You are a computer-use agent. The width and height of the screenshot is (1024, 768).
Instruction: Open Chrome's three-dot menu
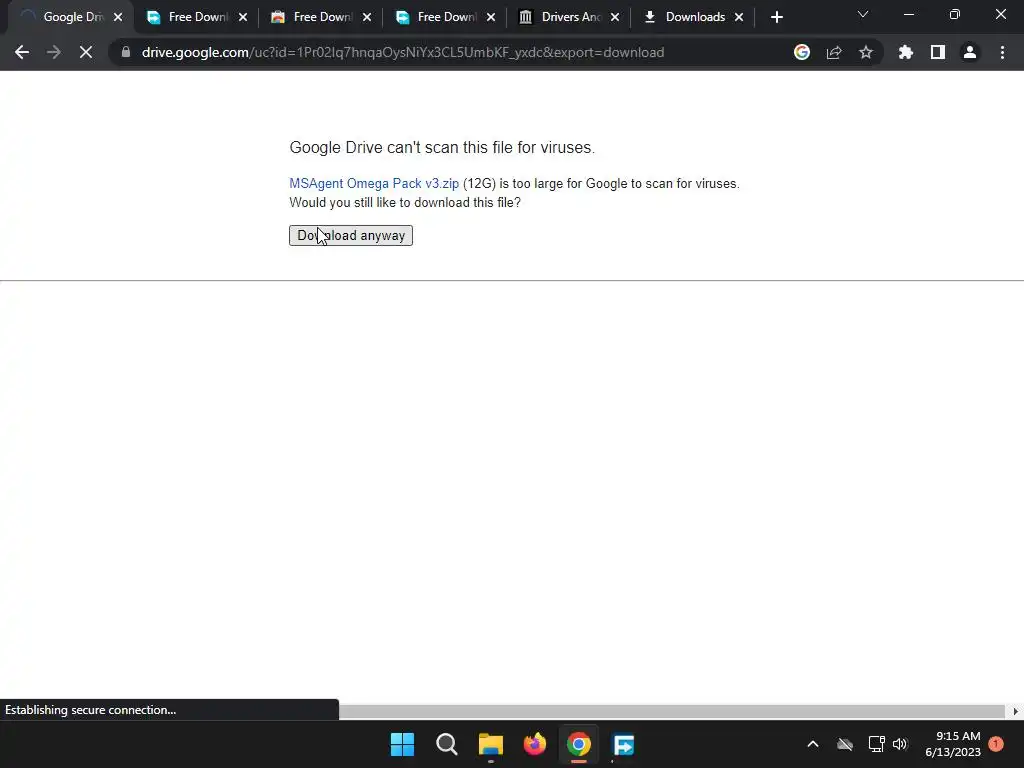pos(1002,52)
